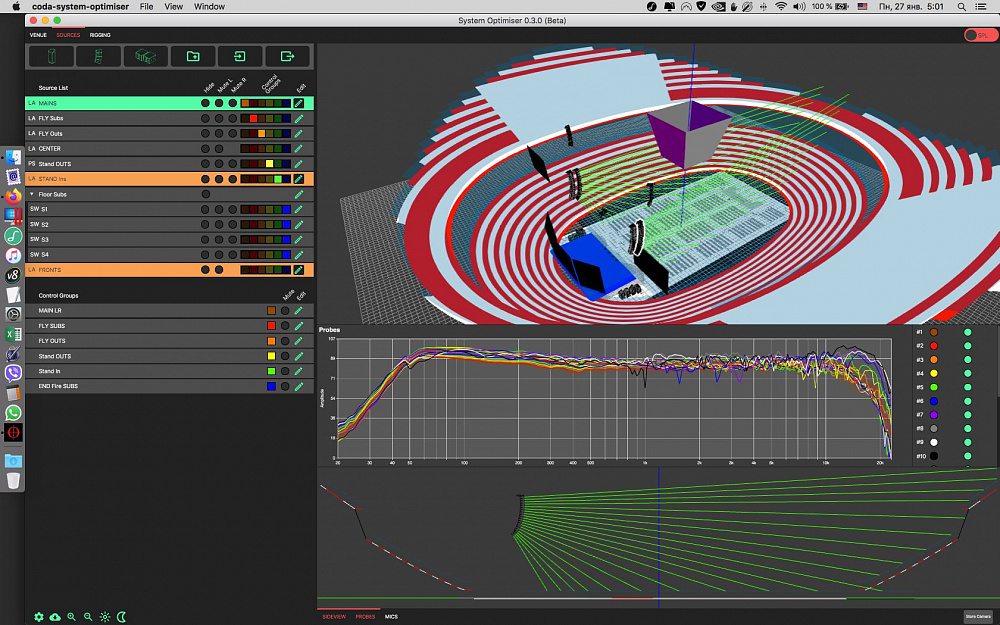Switch to the RIGGING tab
The height and width of the screenshot is (625, 1000).
[x=100, y=35]
